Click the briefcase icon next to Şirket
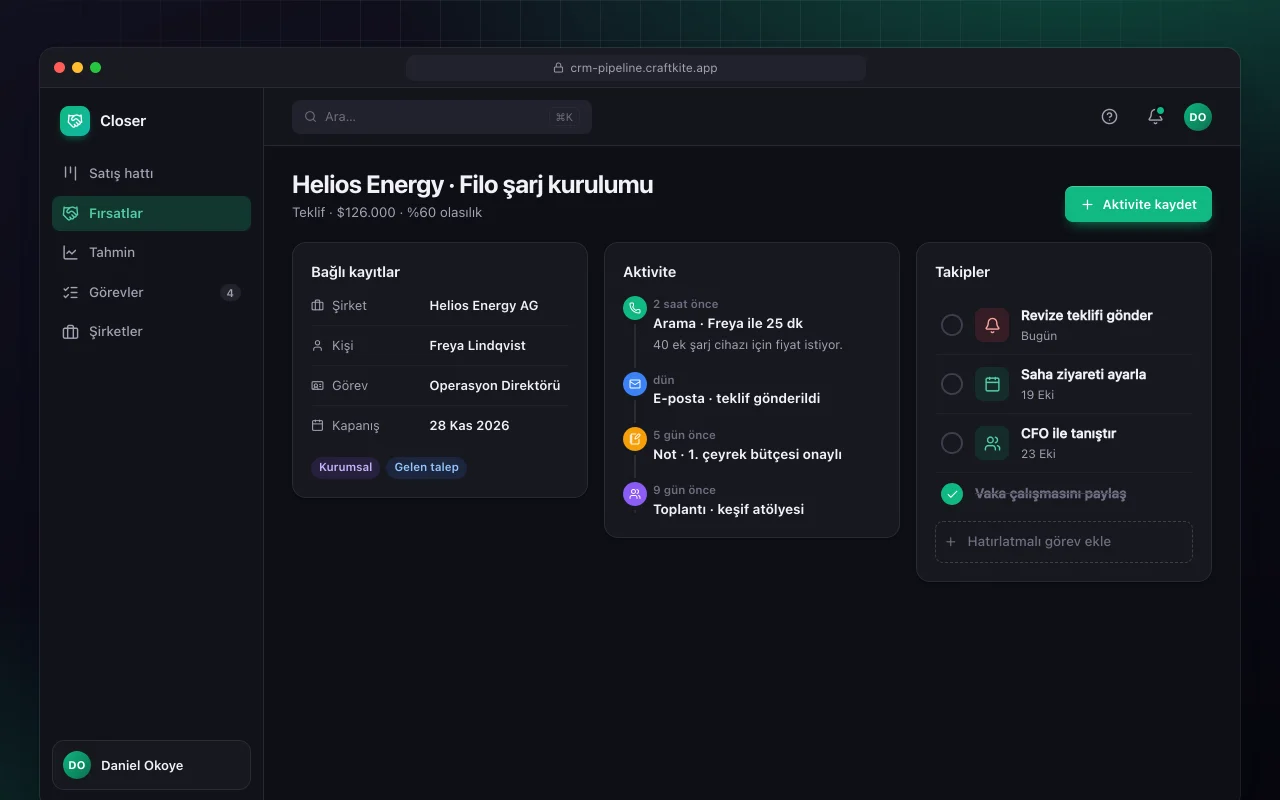Image resolution: width=1280 pixels, height=800 pixels. [318, 306]
